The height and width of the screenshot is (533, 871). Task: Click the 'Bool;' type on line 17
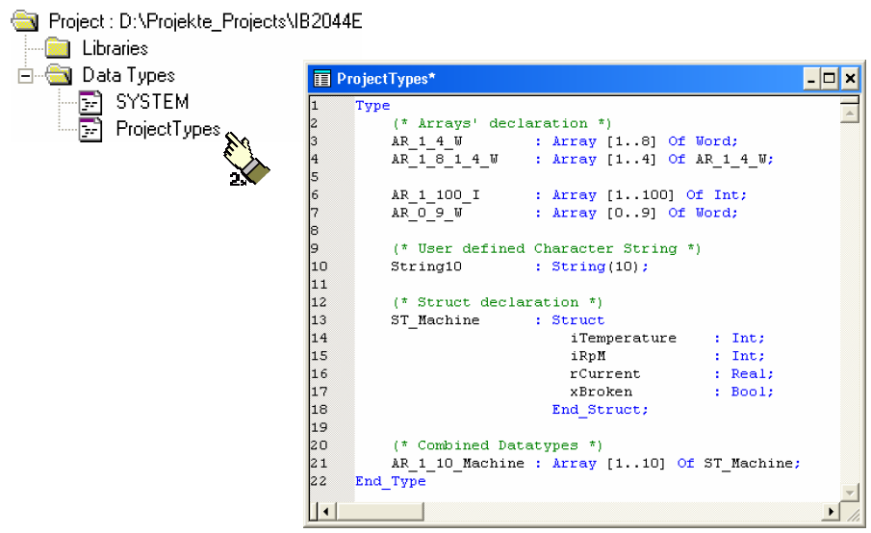[x=752, y=392]
